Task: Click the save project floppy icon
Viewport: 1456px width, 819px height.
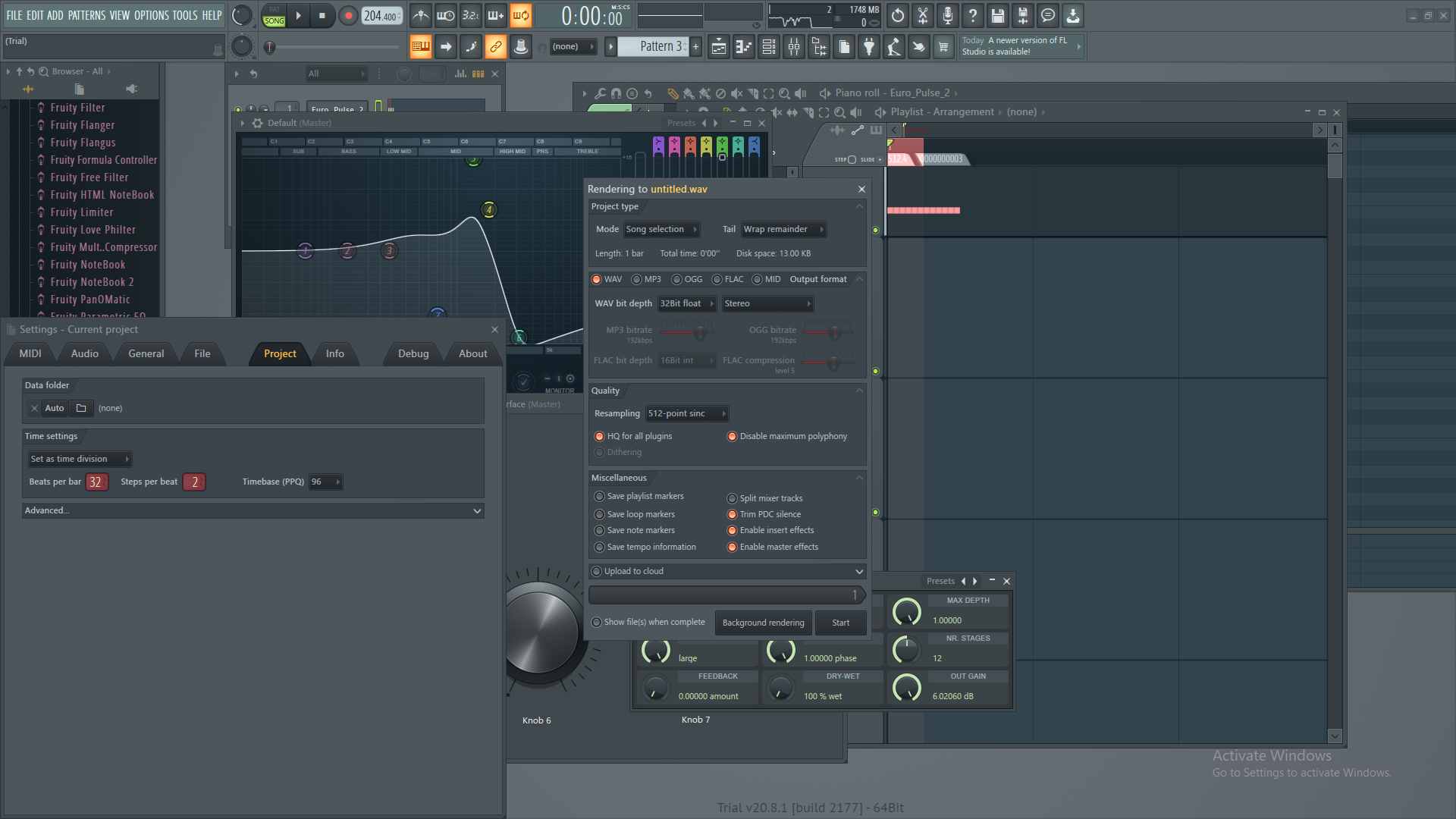Action: click(x=998, y=15)
